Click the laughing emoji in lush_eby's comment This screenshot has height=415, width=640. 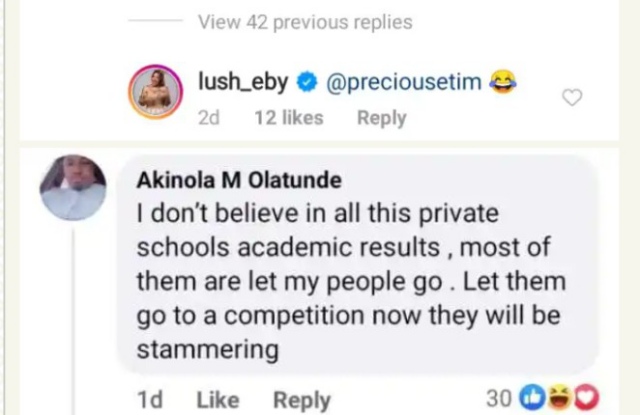pyautogui.click(x=502, y=81)
